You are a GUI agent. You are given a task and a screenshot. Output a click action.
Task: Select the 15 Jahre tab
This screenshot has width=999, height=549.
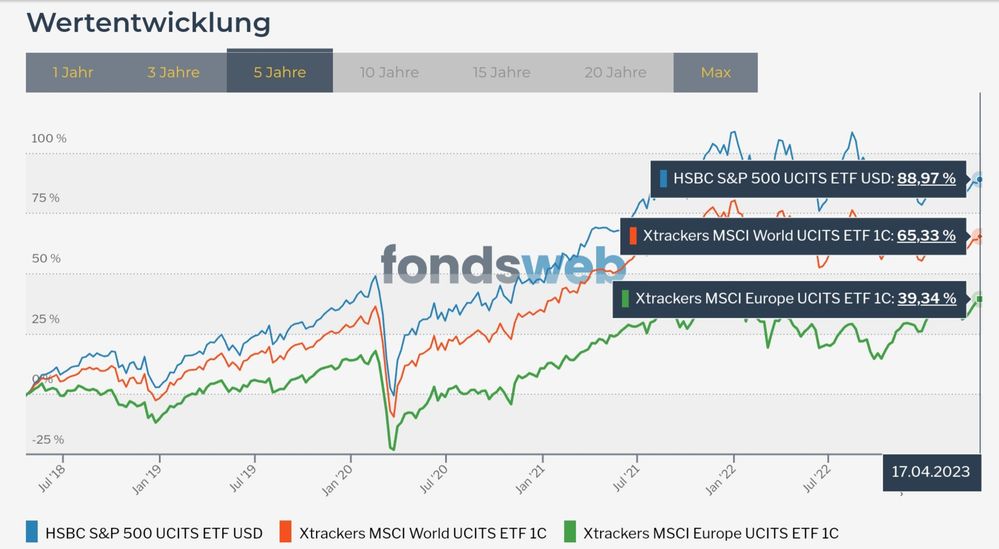[502, 72]
